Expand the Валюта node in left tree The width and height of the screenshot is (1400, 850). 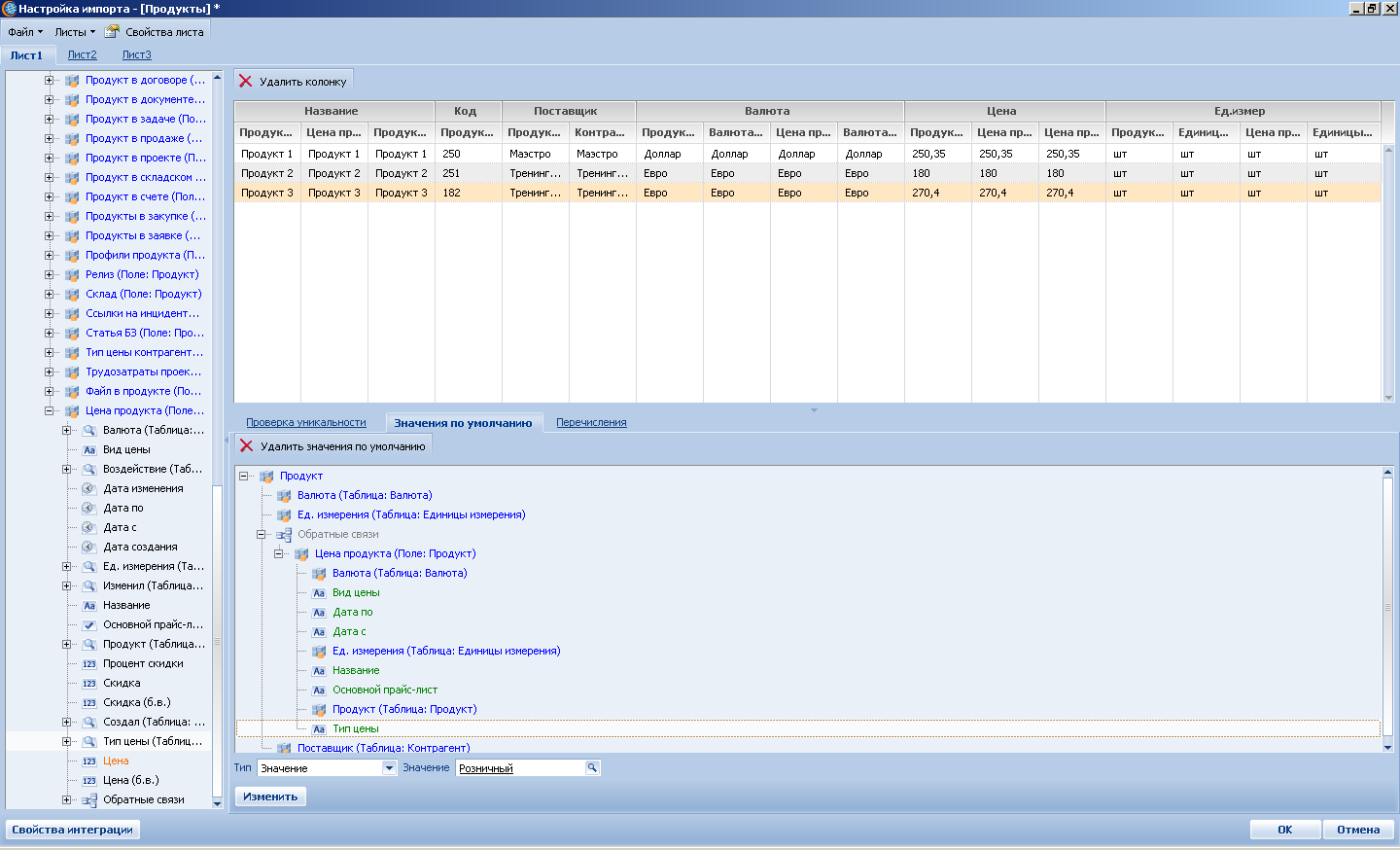point(67,430)
